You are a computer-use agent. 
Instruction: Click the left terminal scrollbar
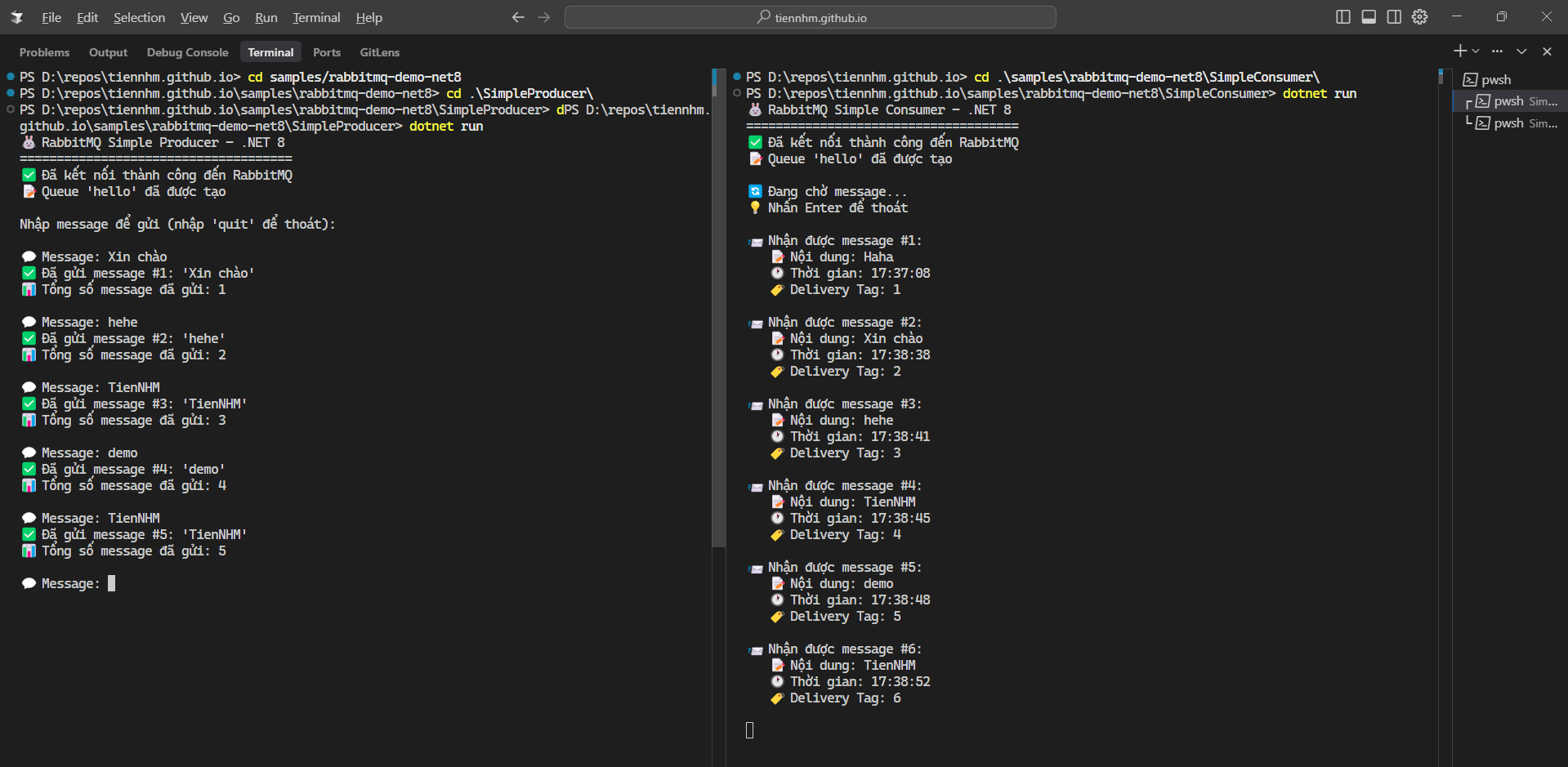point(718,308)
